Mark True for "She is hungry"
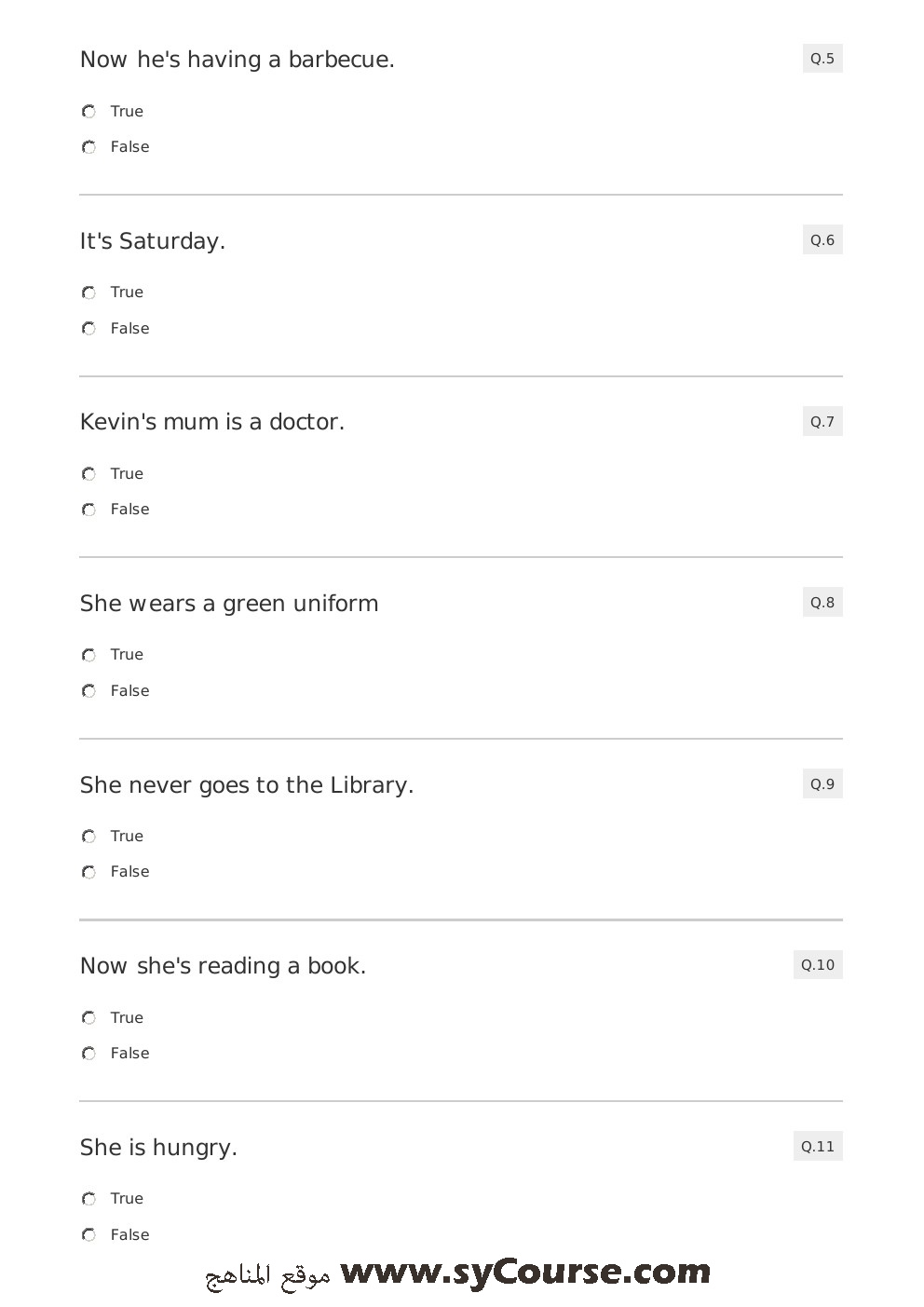924x1307 pixels. coord(89,1199)
